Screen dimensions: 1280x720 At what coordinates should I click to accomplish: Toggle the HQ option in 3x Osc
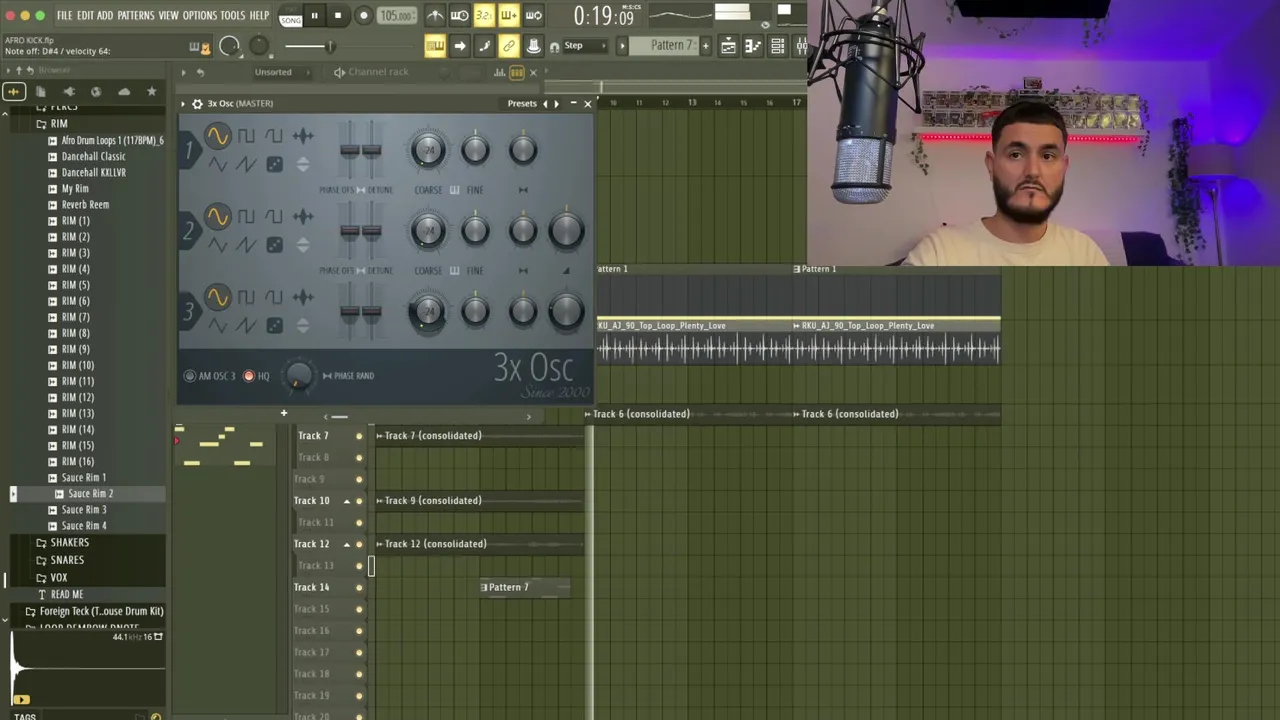(249, 376)
